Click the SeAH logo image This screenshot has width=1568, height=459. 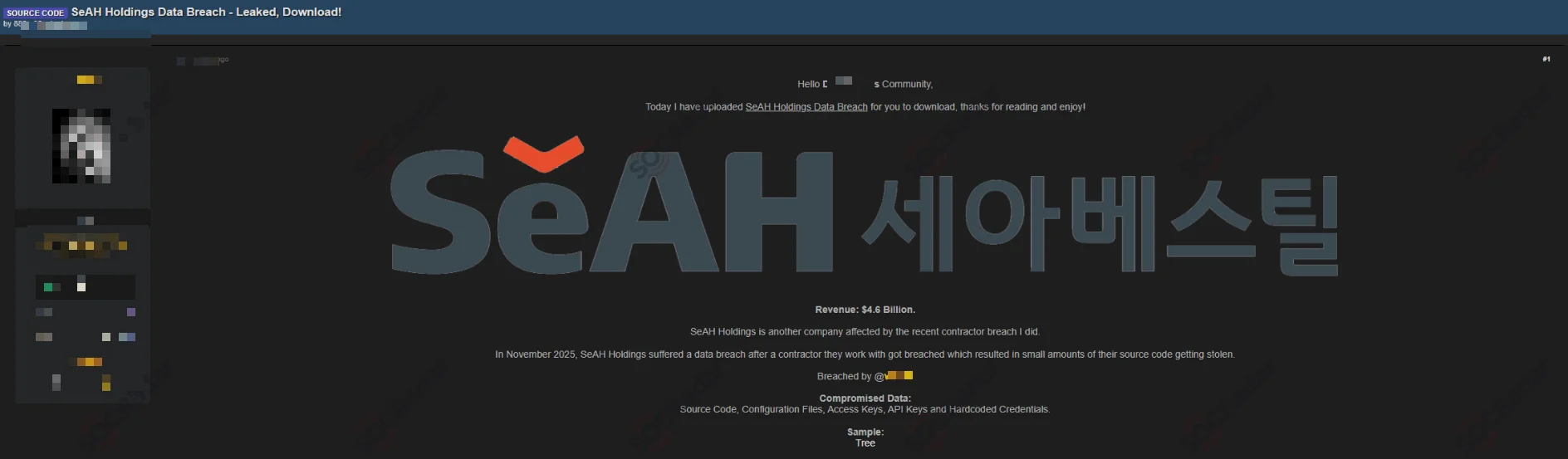[x=865, y=206]
